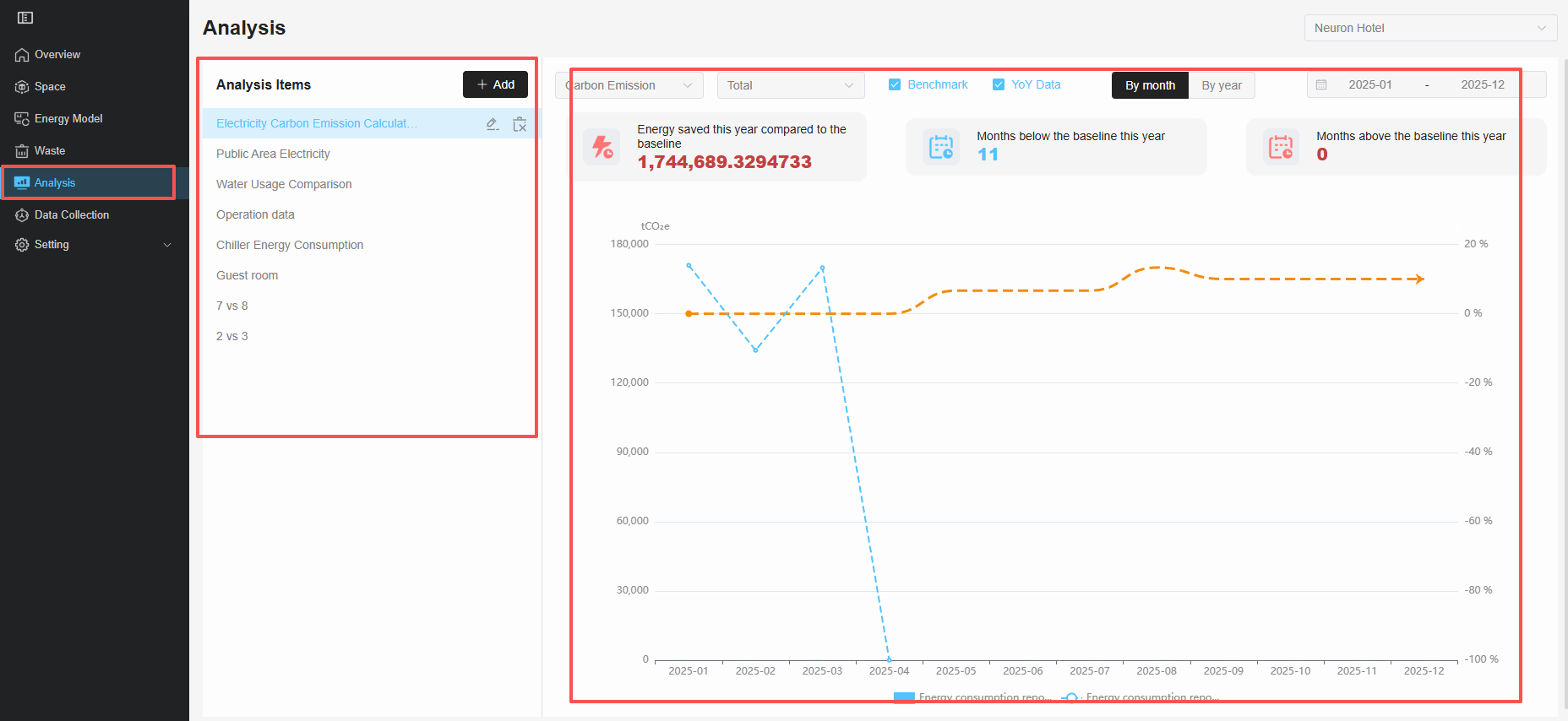Uncheck the YoY Data checkbox
The image size is (1568, 721).
(999, 84)
